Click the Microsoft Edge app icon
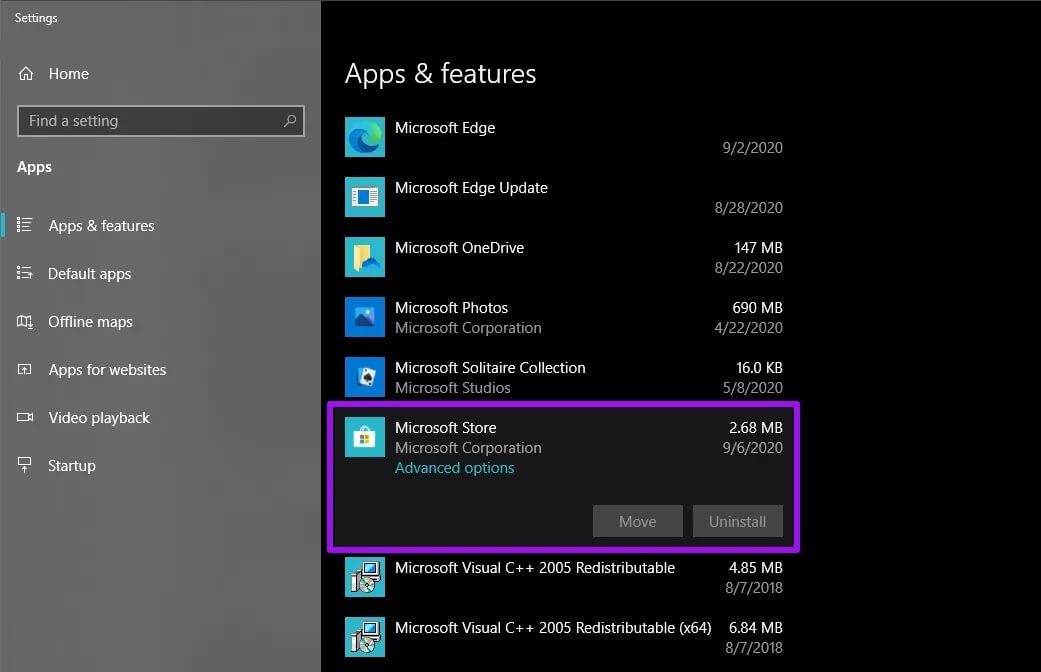 364,137
